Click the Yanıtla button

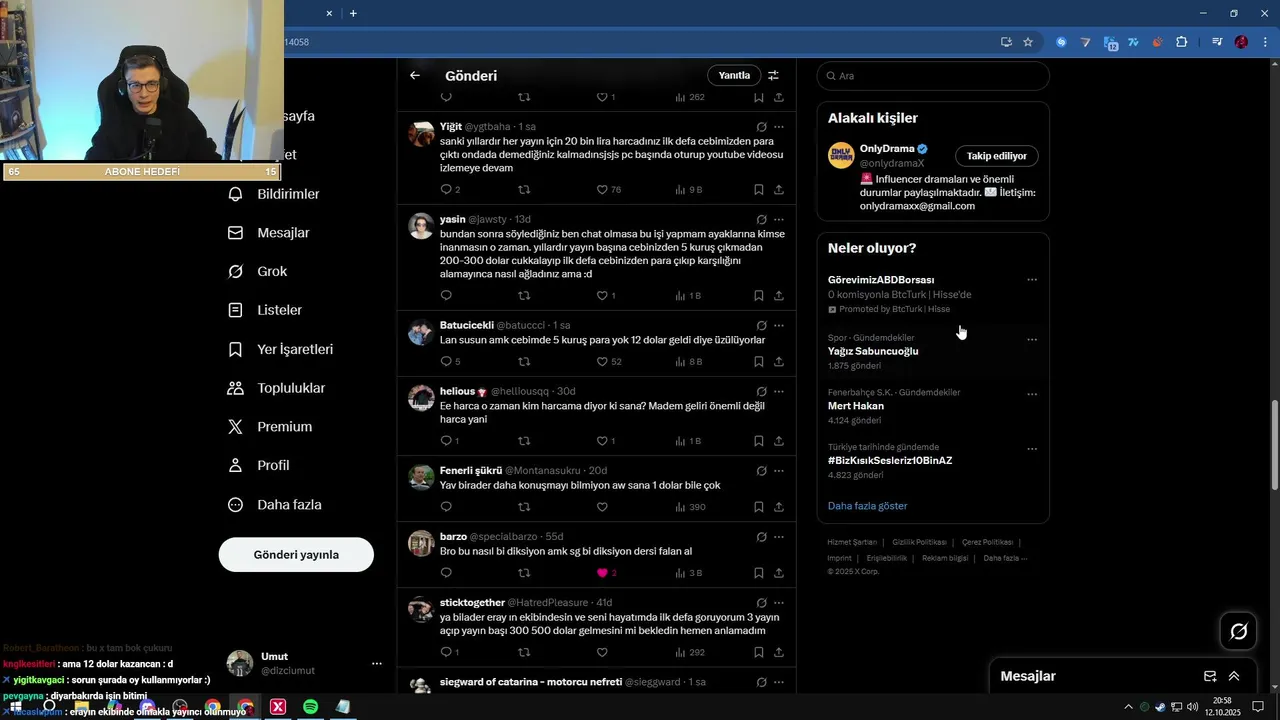[734, 75]
